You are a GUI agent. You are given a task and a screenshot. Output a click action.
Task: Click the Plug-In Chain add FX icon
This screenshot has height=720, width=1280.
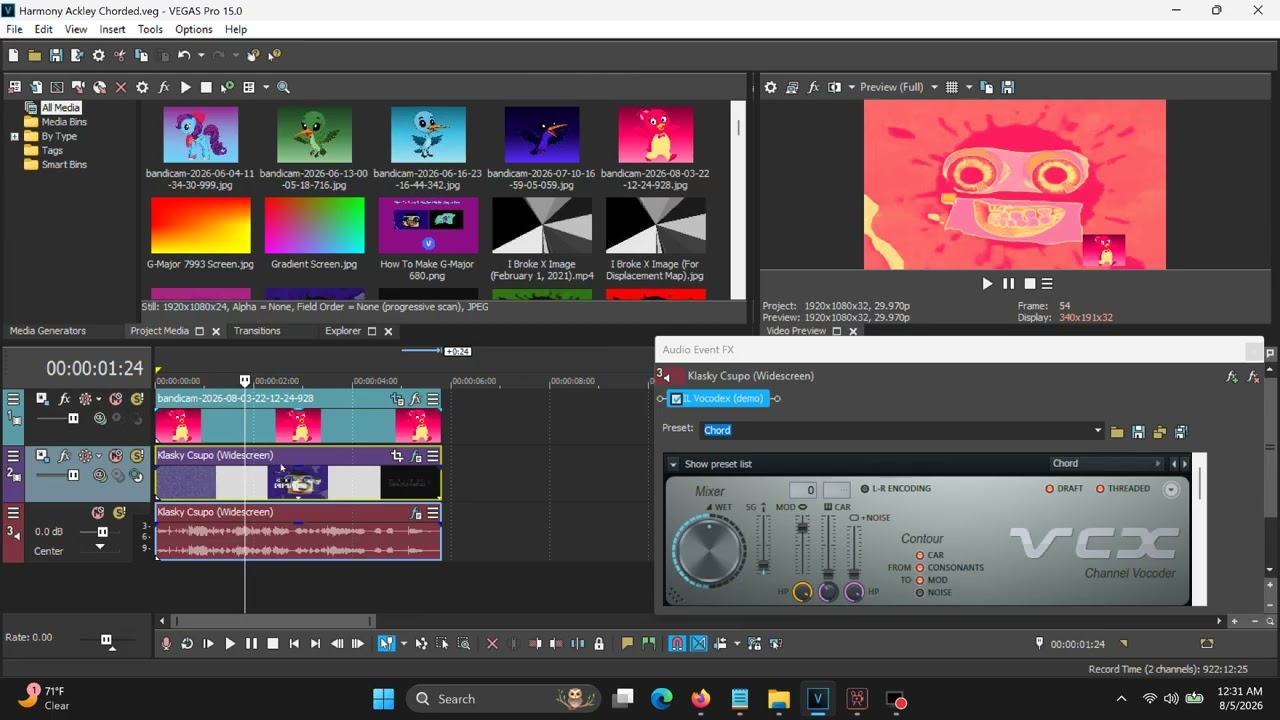coord(1233,377)
